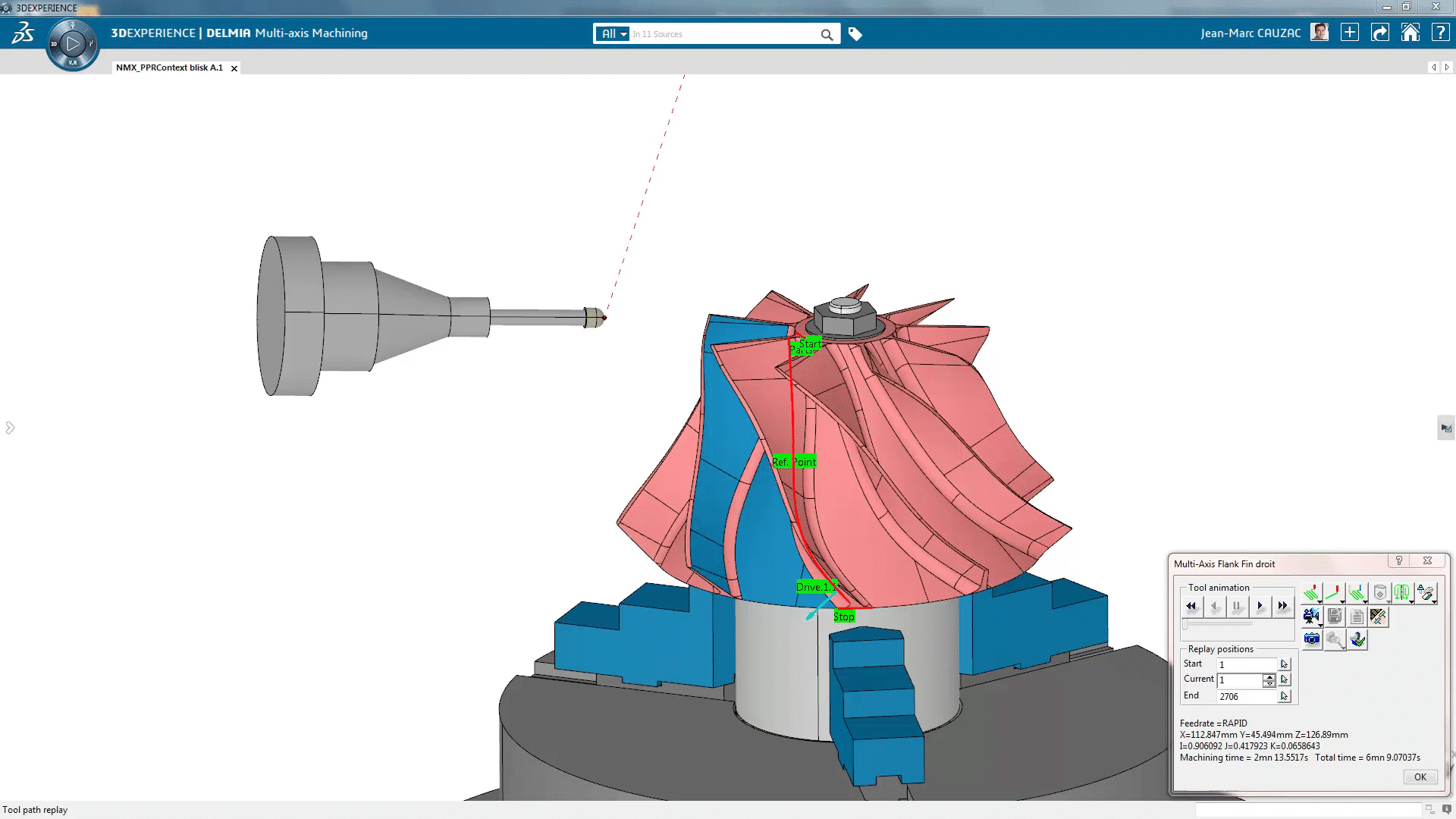
Task: Click the search field In 11 Sources
Action: (723, 34)
